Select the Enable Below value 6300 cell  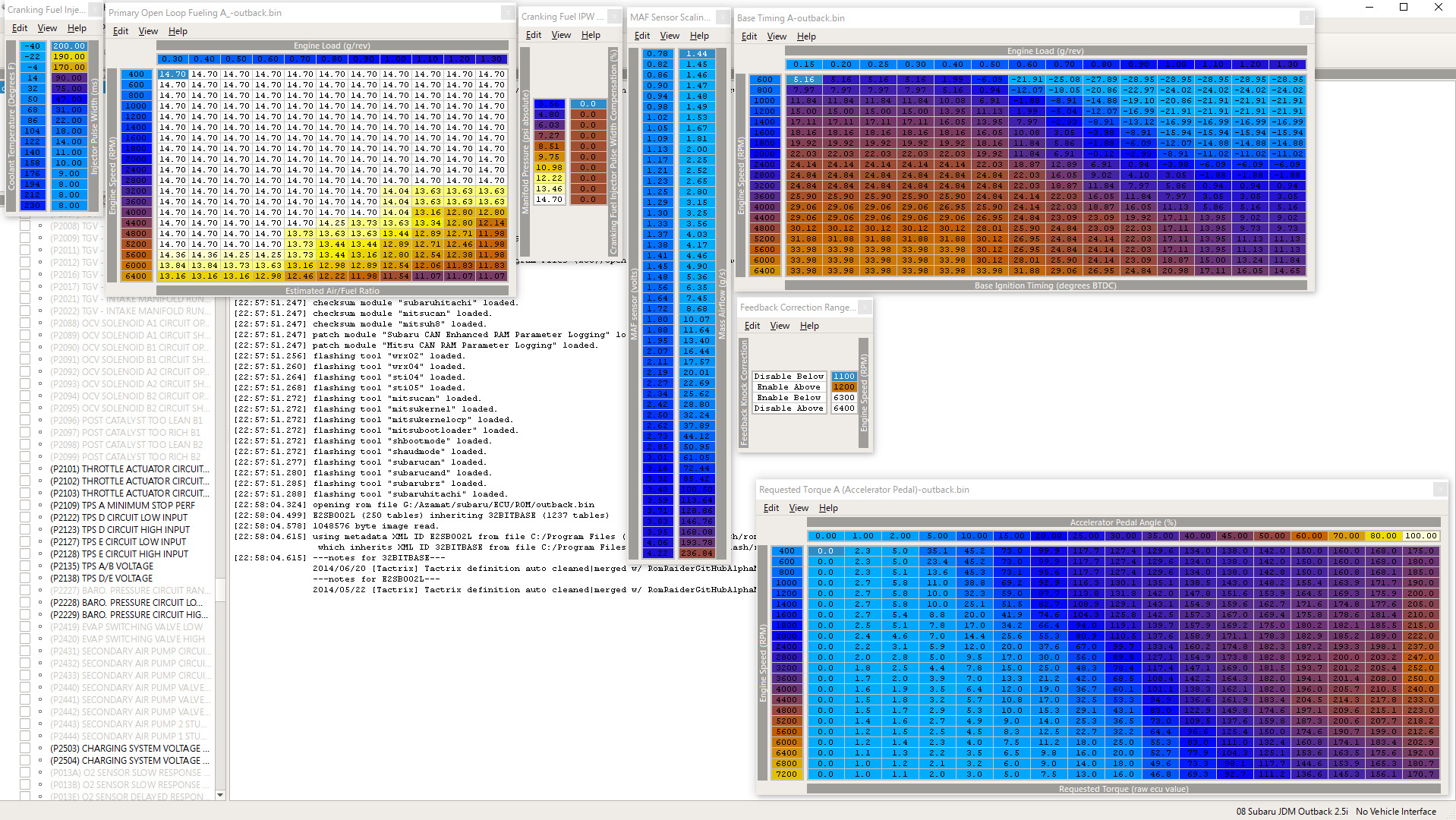coord(844,398)
